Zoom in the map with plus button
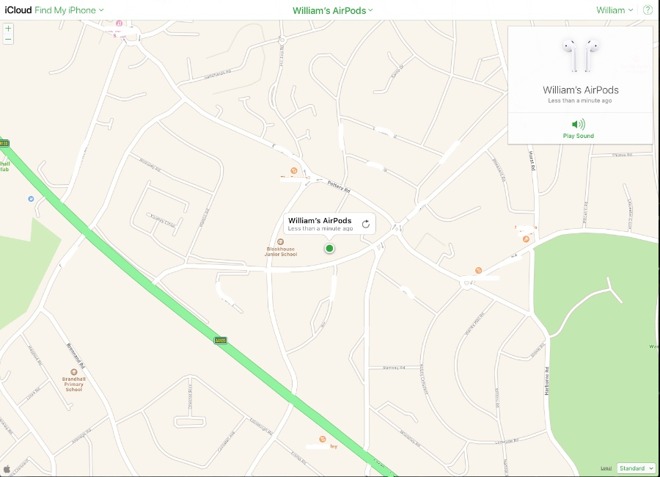This screenshot has width=660, height=477. coord(8,29)
